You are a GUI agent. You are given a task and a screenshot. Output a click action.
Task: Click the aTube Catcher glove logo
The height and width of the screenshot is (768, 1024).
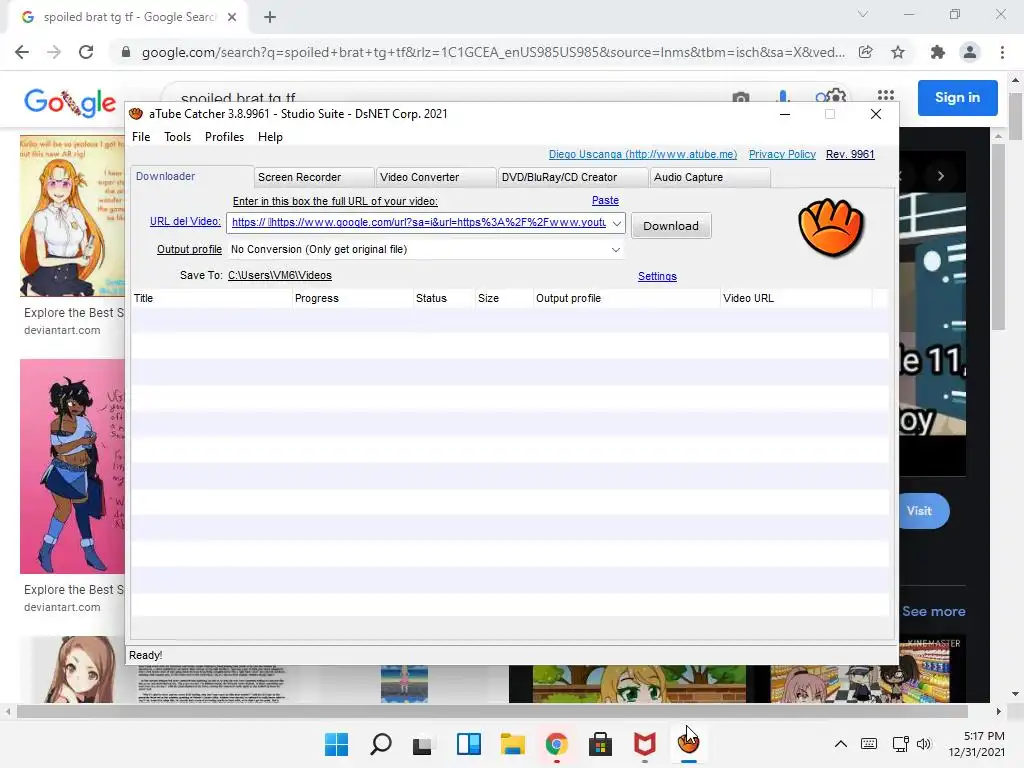tap(831, 227)
